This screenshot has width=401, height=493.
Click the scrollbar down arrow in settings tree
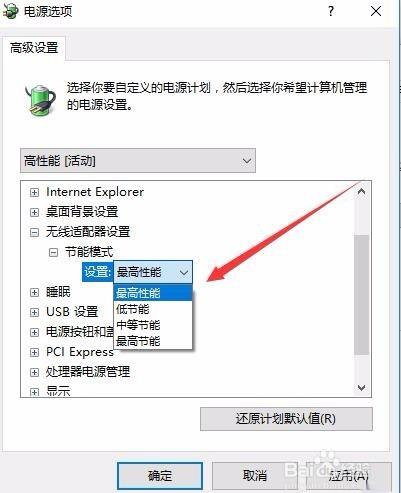(361, 388)
